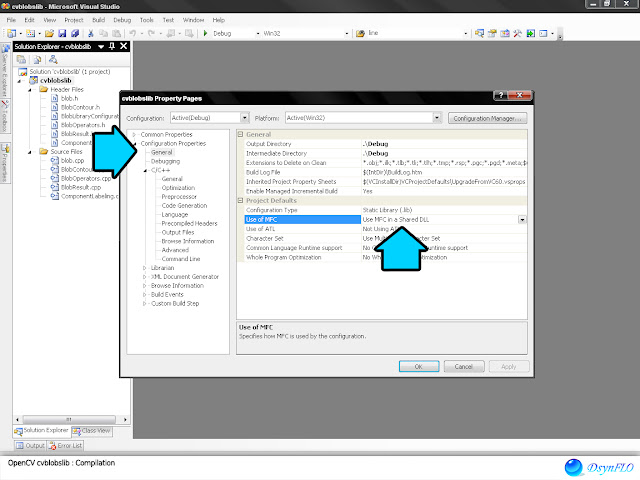Switch to the Class View tab
The height and width of the screenshot is (480, 640).
(x=92, y=431)
